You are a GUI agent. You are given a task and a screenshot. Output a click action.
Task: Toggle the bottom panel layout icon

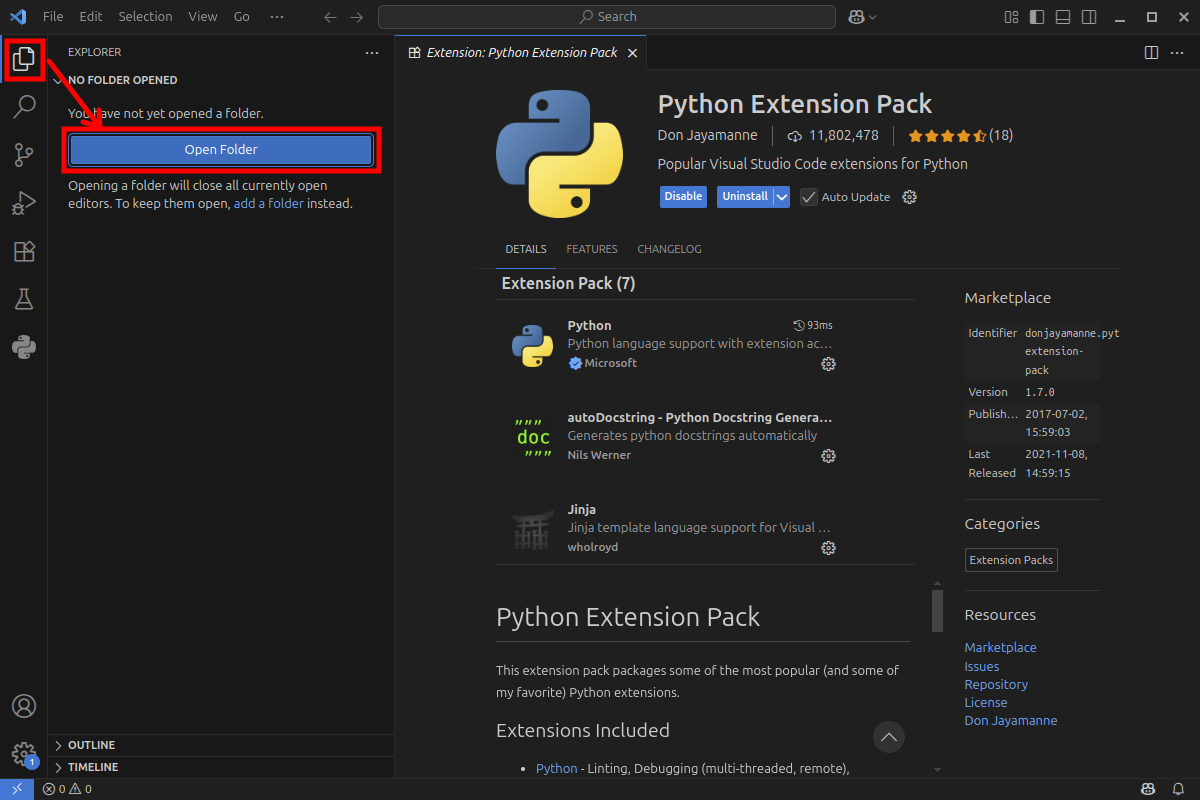click(x=1063, y=17)
